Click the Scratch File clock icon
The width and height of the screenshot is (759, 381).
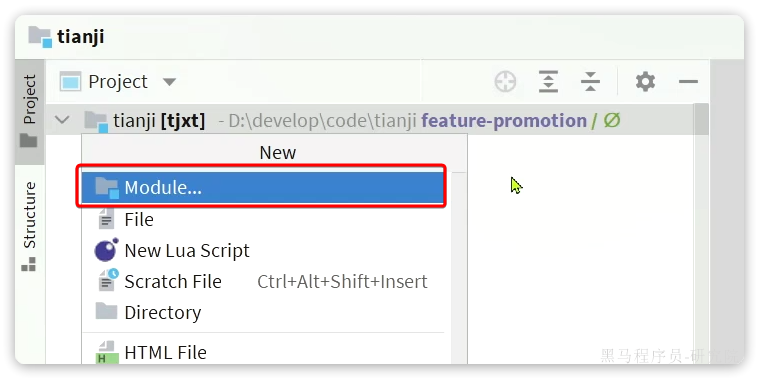[x=108, y=280]
